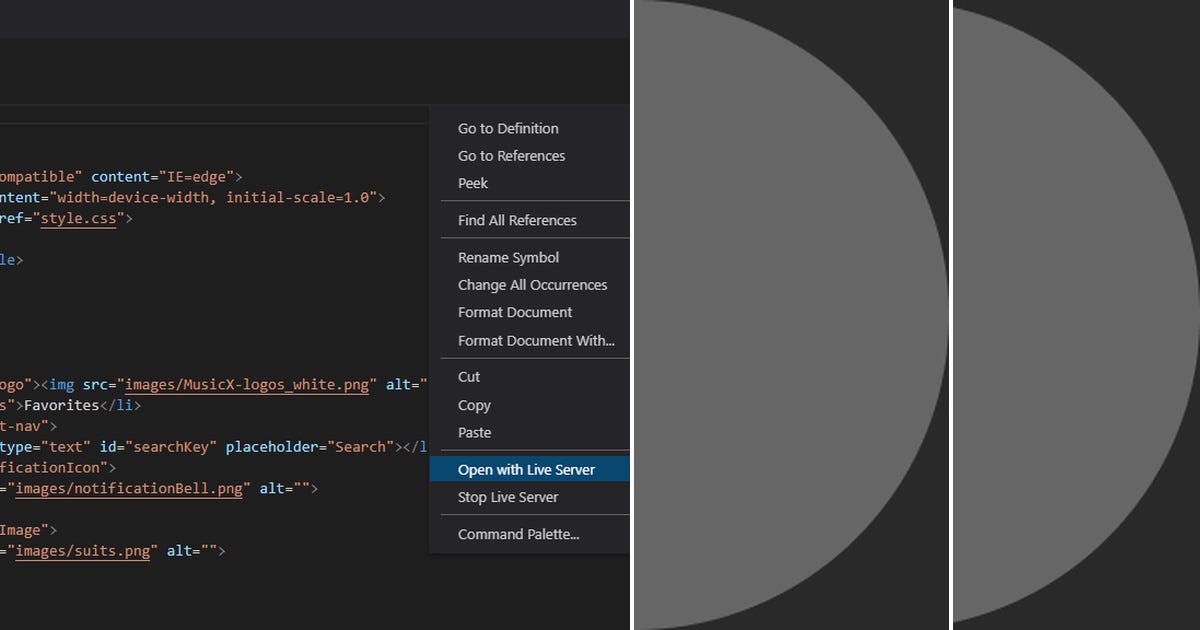Click Find All References
Viewport: 1200px width, 630px height.
click(517, 220)
